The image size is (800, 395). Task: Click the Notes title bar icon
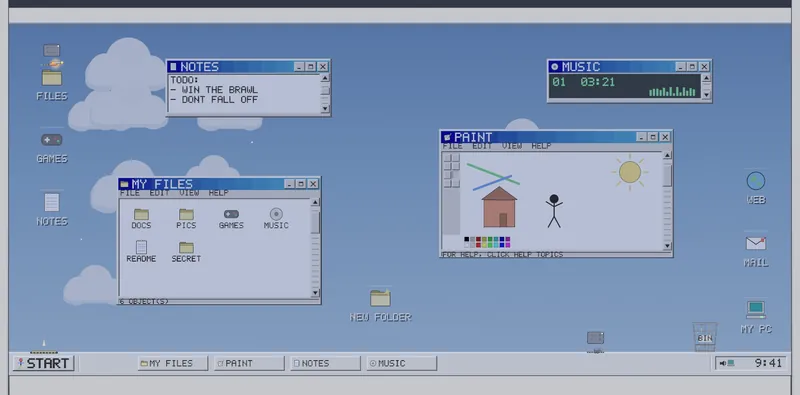click(x=173, y=66)
